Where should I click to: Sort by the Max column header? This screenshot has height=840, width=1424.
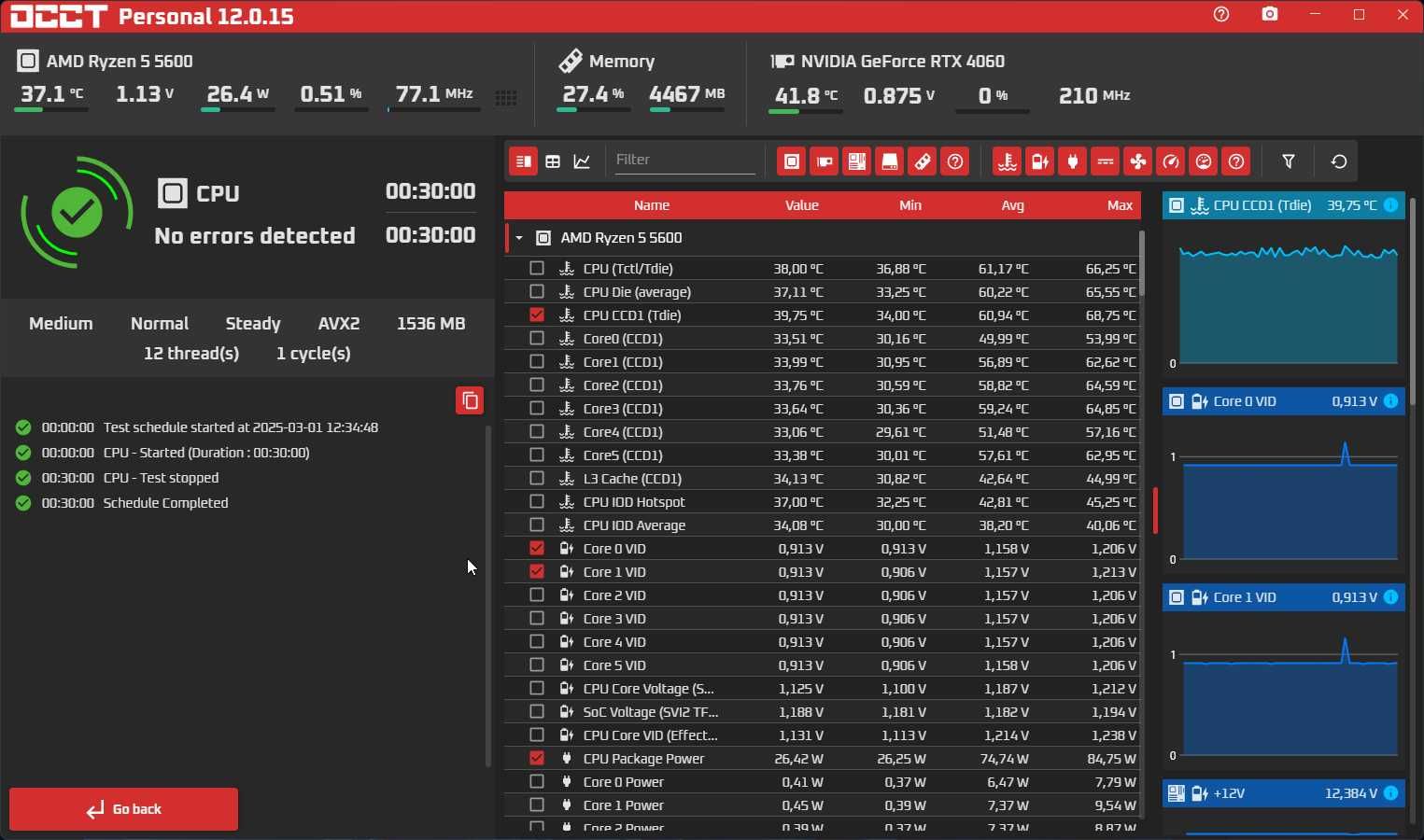1121,205
